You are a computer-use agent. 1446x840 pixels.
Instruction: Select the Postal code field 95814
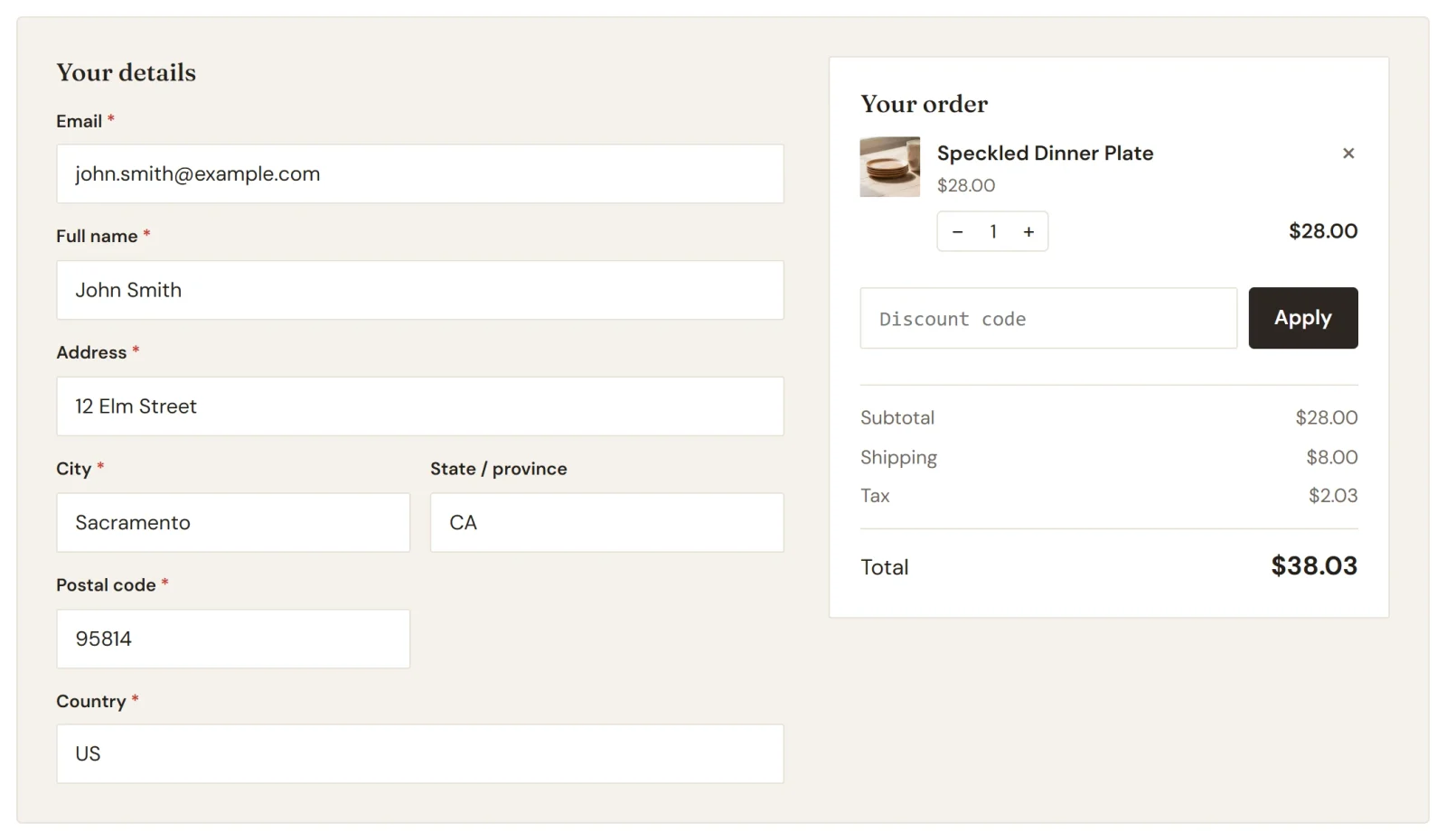point(233,639)
